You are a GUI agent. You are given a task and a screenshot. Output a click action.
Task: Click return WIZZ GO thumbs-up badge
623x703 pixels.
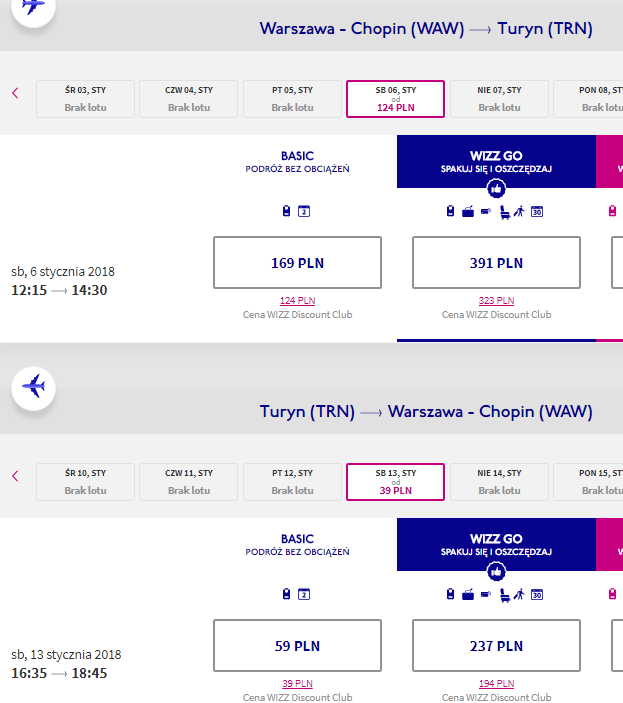pyautogui.click(x=496, y=572)
